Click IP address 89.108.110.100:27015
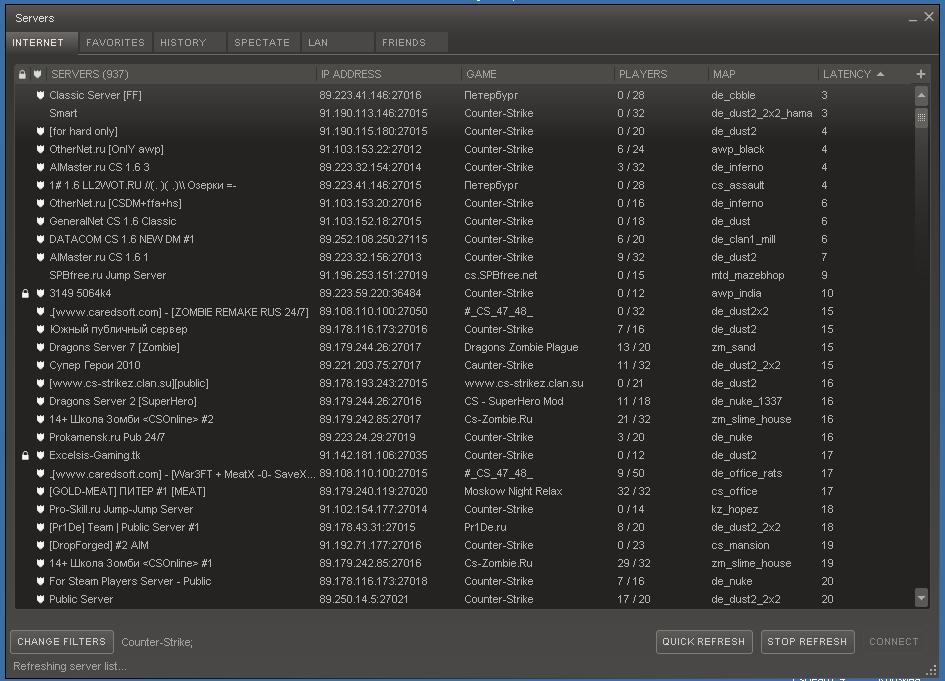Screen dimensions: 945x681 (373, 474)
